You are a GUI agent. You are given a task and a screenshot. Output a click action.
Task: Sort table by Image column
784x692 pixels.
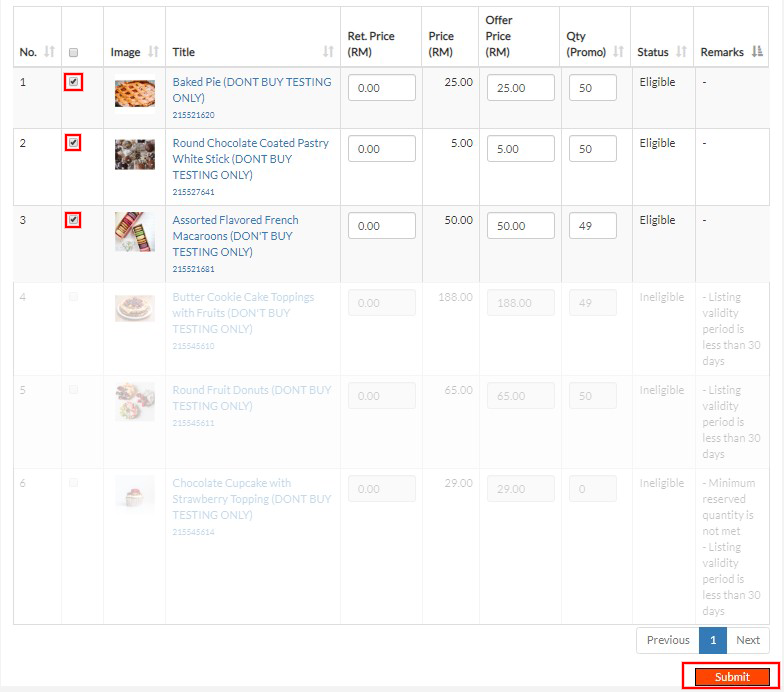(154, 52)
